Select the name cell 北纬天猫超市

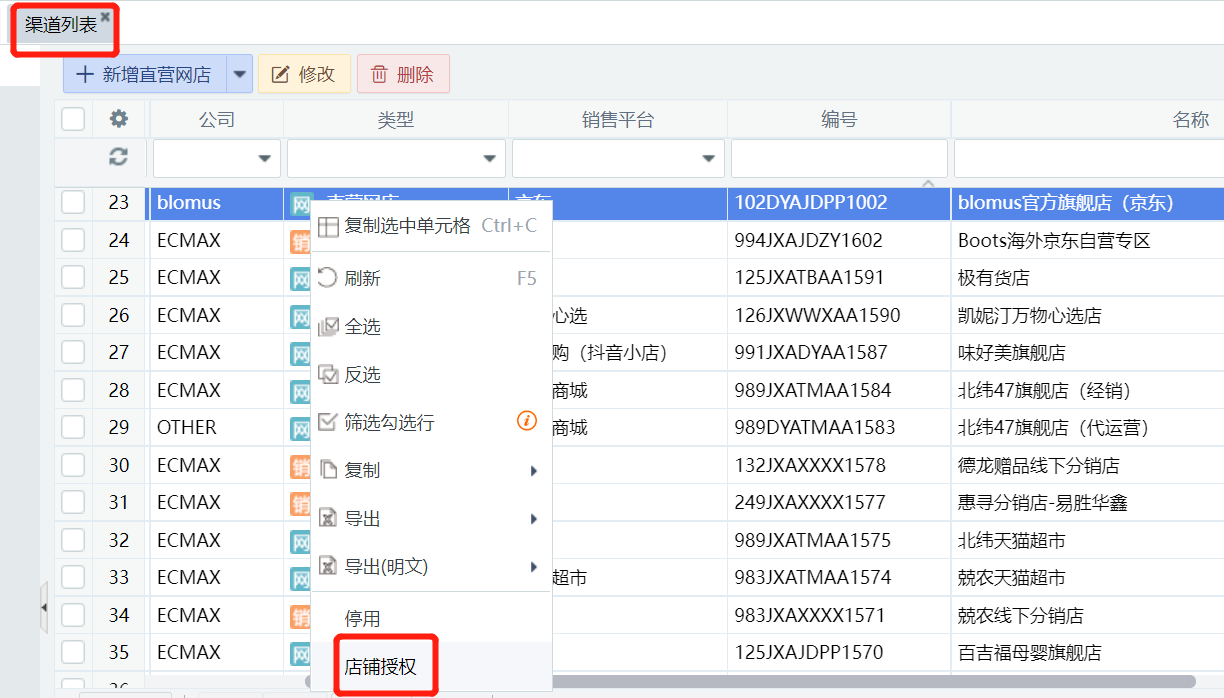(x=1088, y=540)
